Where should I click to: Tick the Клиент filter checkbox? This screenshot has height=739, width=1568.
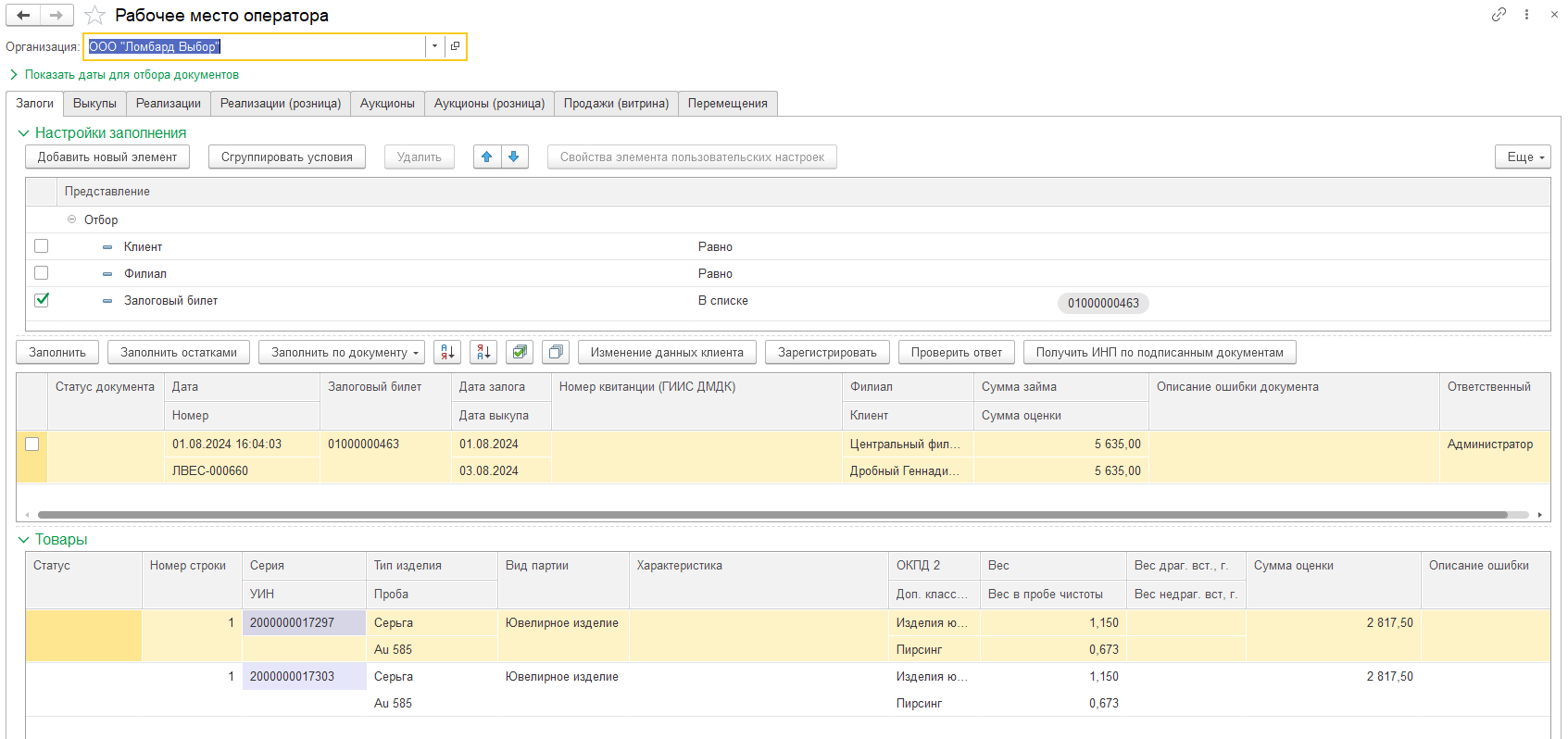click(x=41, y=246)
